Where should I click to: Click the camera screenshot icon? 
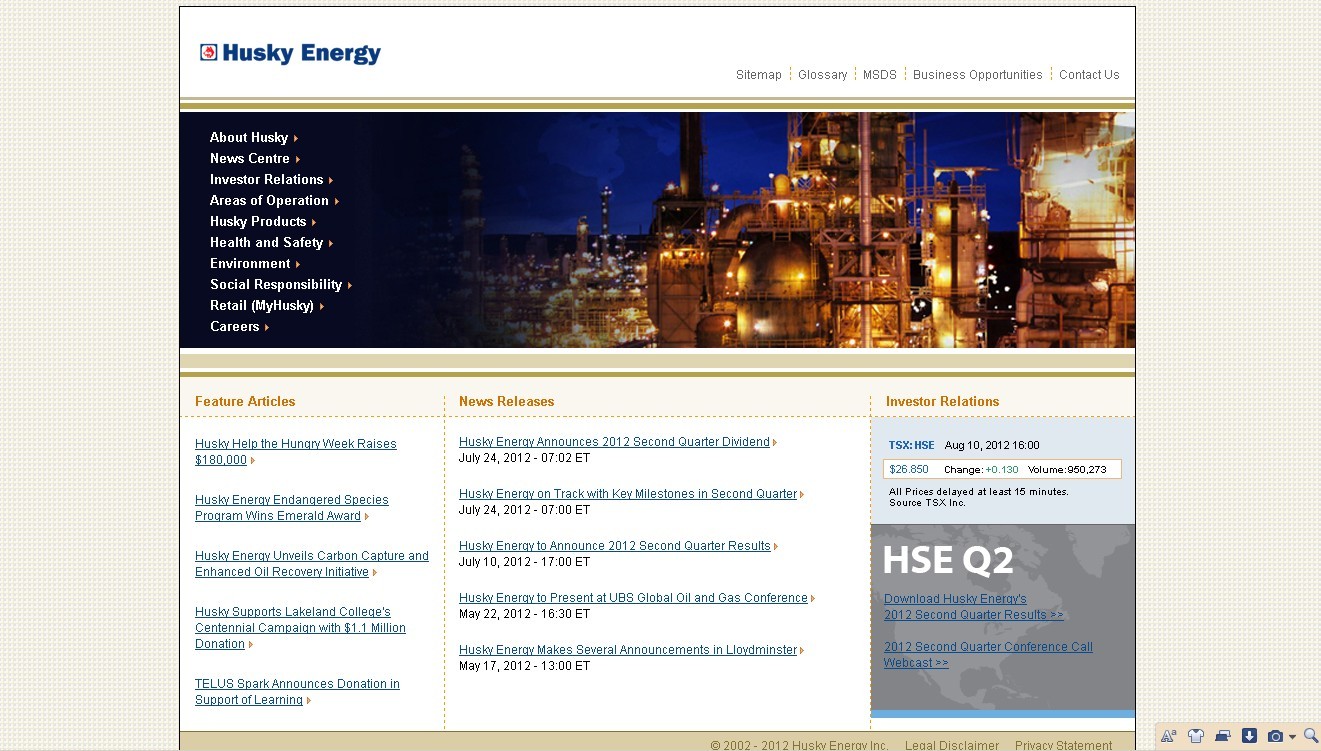pos(1275,736)
